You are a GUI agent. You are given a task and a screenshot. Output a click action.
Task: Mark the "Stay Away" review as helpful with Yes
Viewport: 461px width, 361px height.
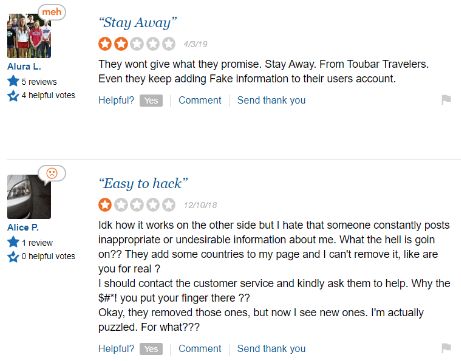click(x=151, y=101)
